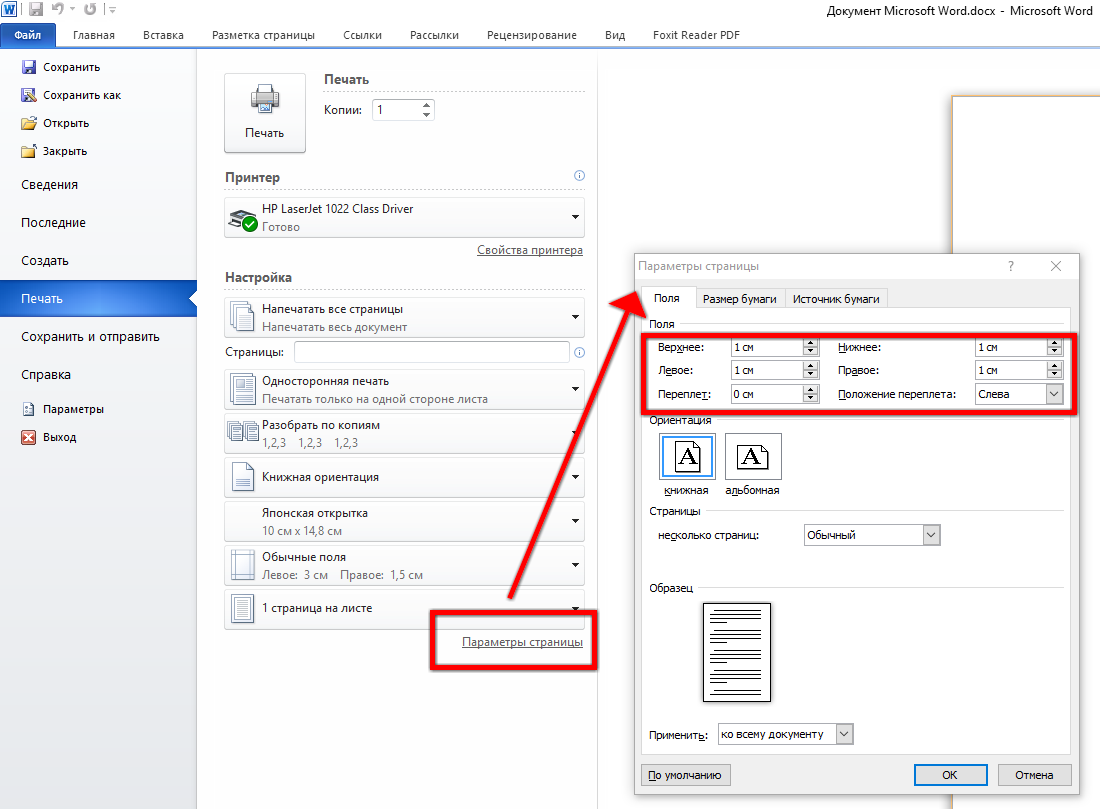Click the Save As icon in the sidebar
The width and height of the screenshot is (1100, 809).
(x=28, y=95)
